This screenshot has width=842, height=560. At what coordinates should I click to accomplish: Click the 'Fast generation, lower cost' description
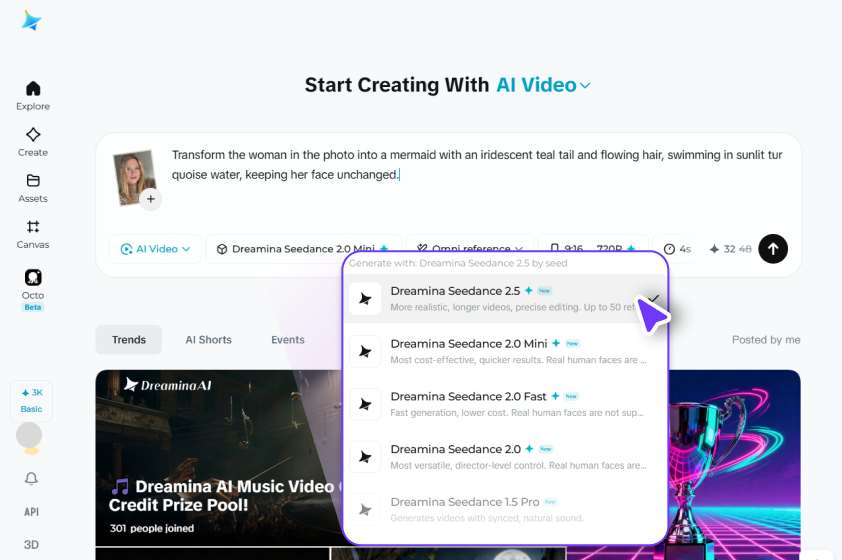pyautogui.click(x=517, y=412)
